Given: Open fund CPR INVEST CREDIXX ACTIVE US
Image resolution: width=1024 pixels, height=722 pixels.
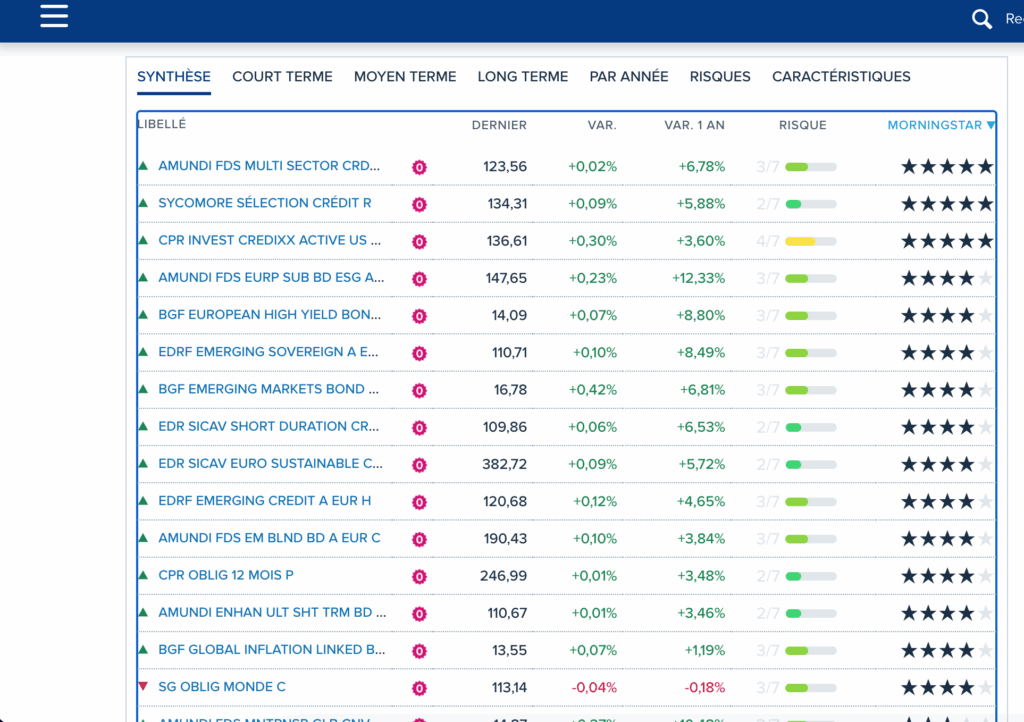Looking at the screenshot, I should click(x=270, y=240).
